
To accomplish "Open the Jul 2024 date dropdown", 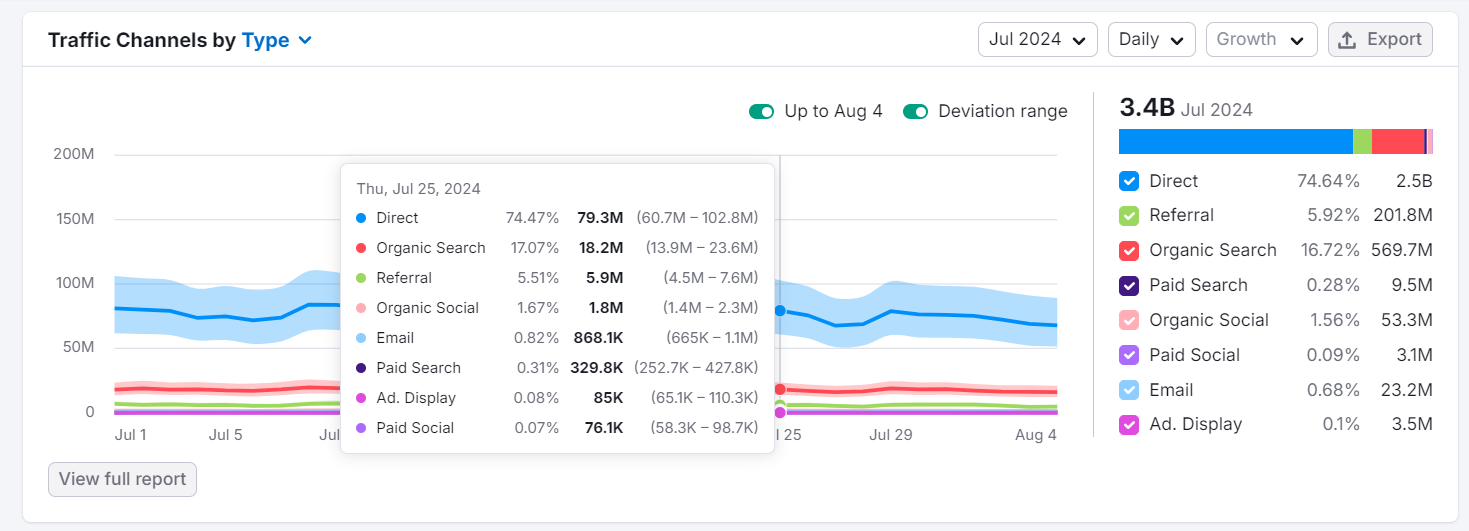I will (1038, 39).
